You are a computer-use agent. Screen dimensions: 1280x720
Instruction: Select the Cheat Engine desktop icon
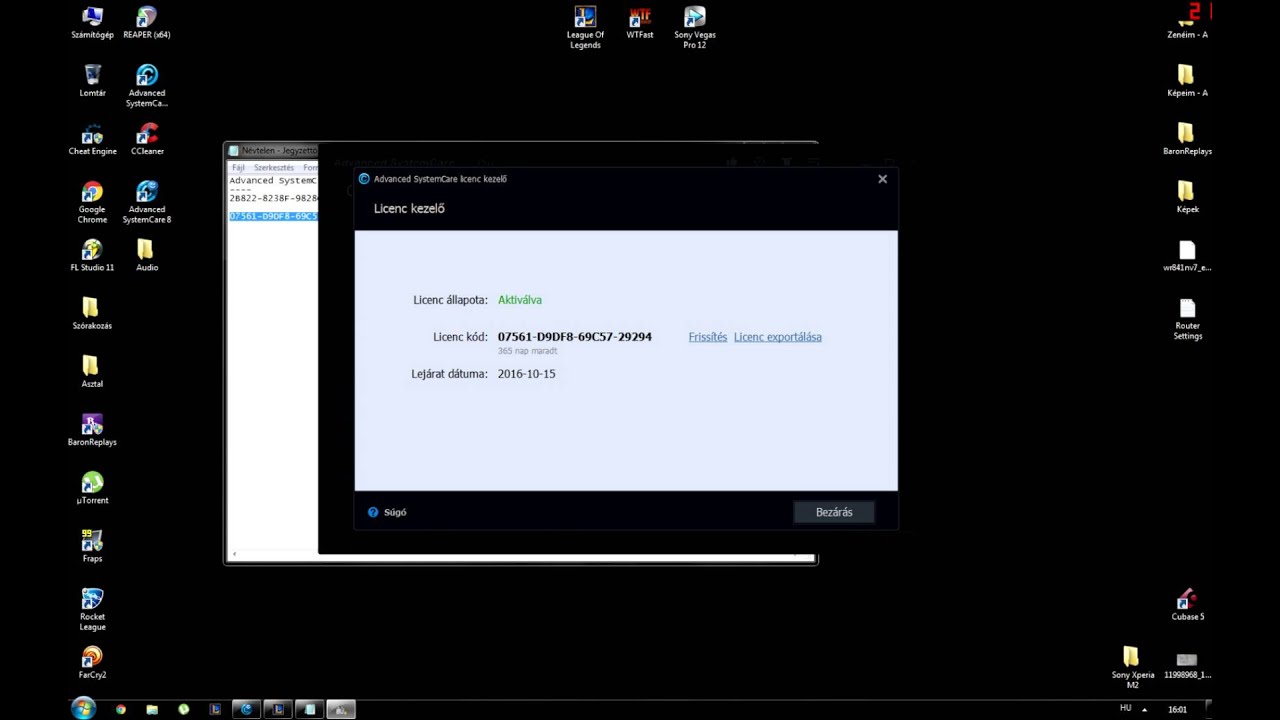(92, 139)
